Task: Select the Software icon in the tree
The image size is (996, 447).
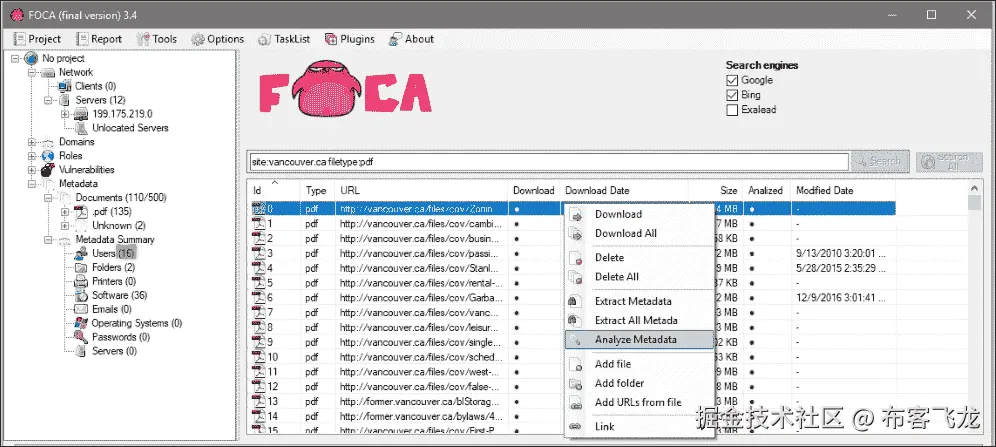Action: (x=81, y=295)
